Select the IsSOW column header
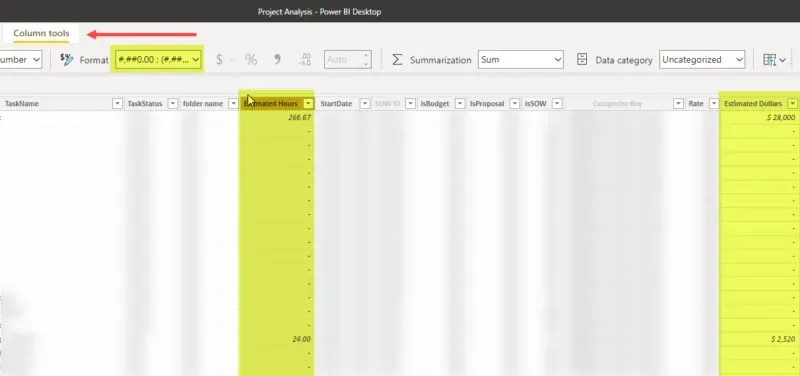 tap(535, 104)
